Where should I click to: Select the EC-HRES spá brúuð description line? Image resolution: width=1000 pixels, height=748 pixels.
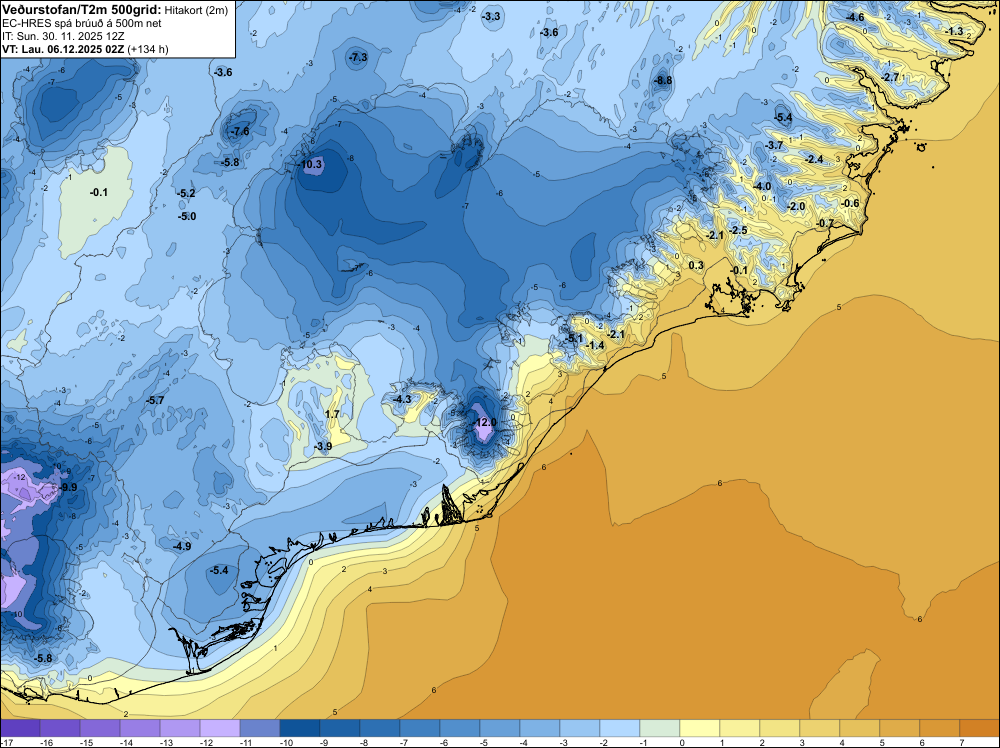tap(82, 24)
